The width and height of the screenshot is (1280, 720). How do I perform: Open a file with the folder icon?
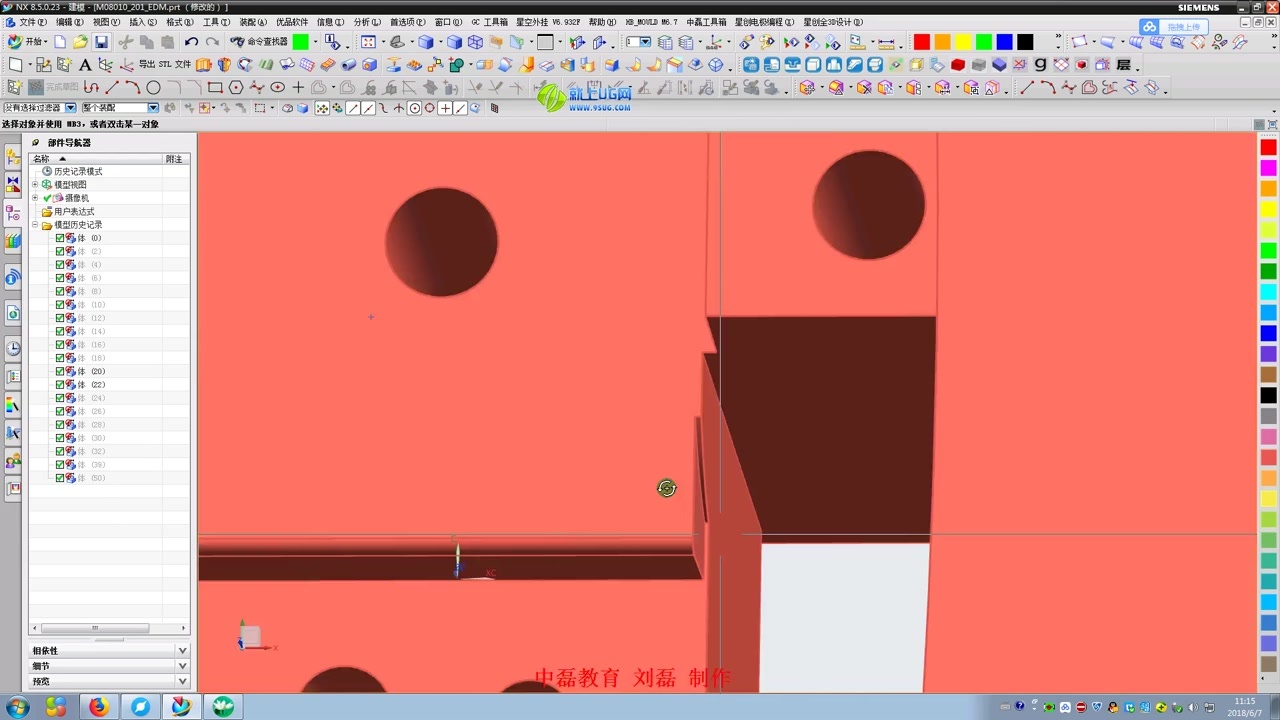click(x=80, y=42)
